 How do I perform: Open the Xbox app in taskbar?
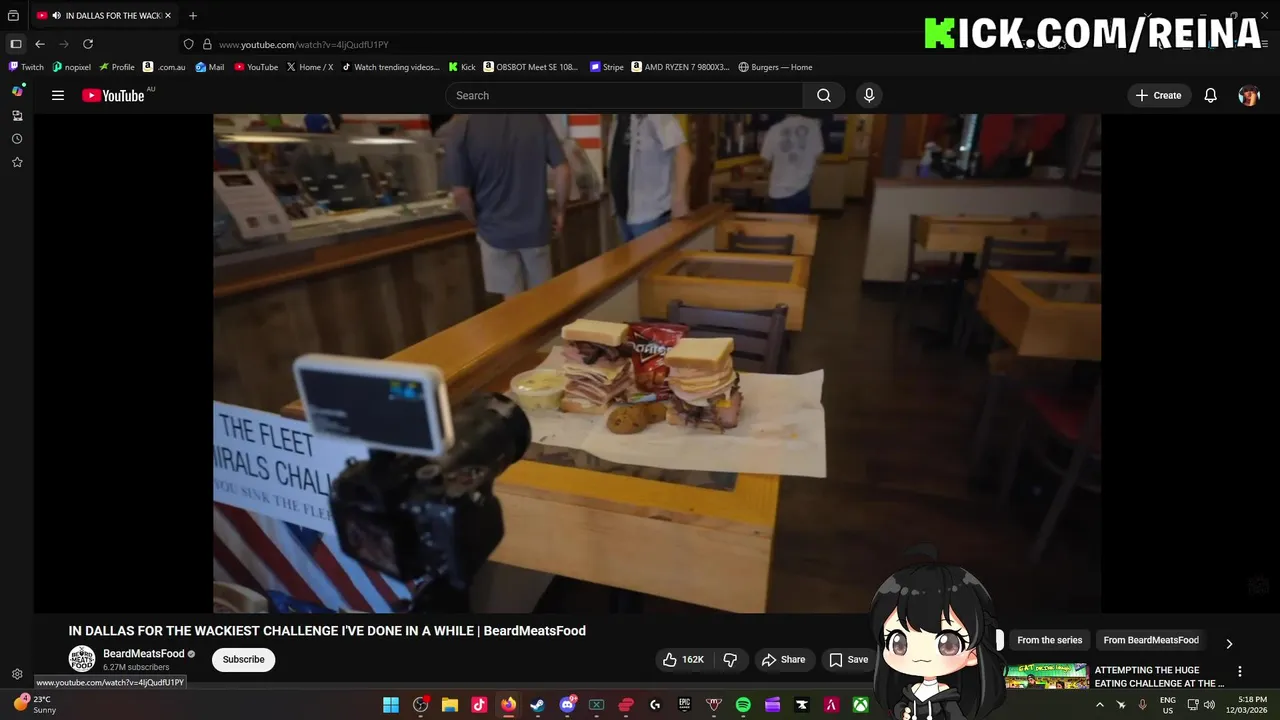tap(859, 705)
